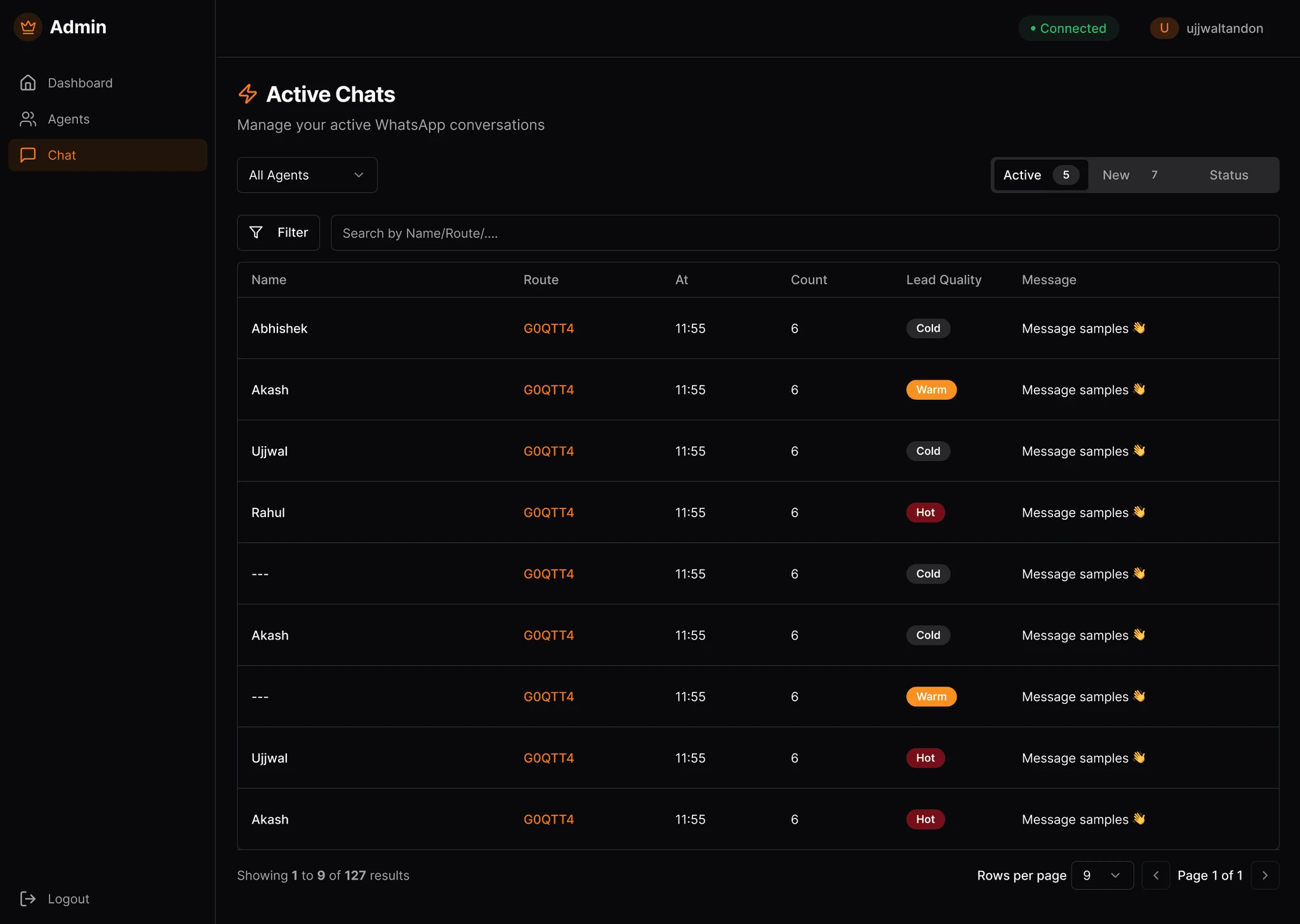This screenshot has height=924, width=1300.
Task: Click the Connected status badge
Action: 1068,29
